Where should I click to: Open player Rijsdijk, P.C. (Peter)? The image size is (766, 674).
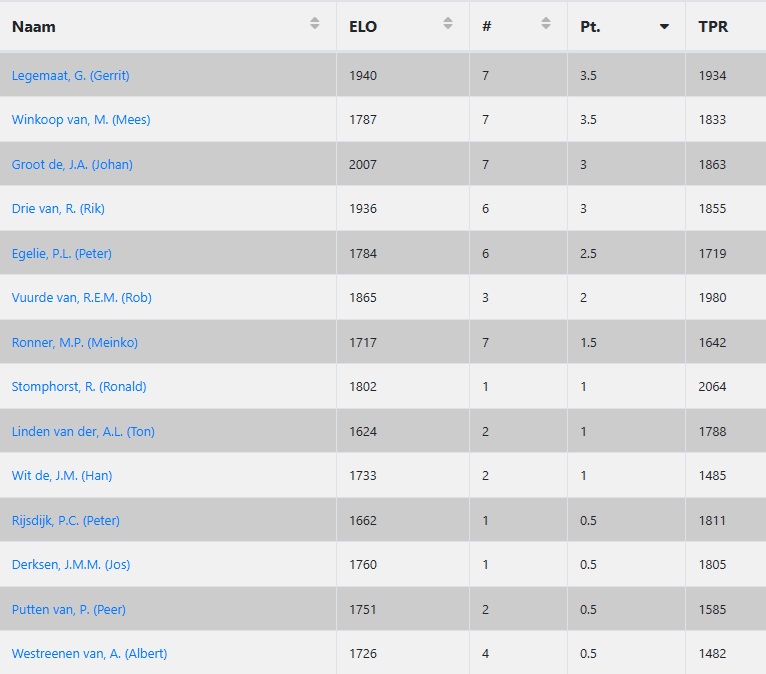pos(66,520)
